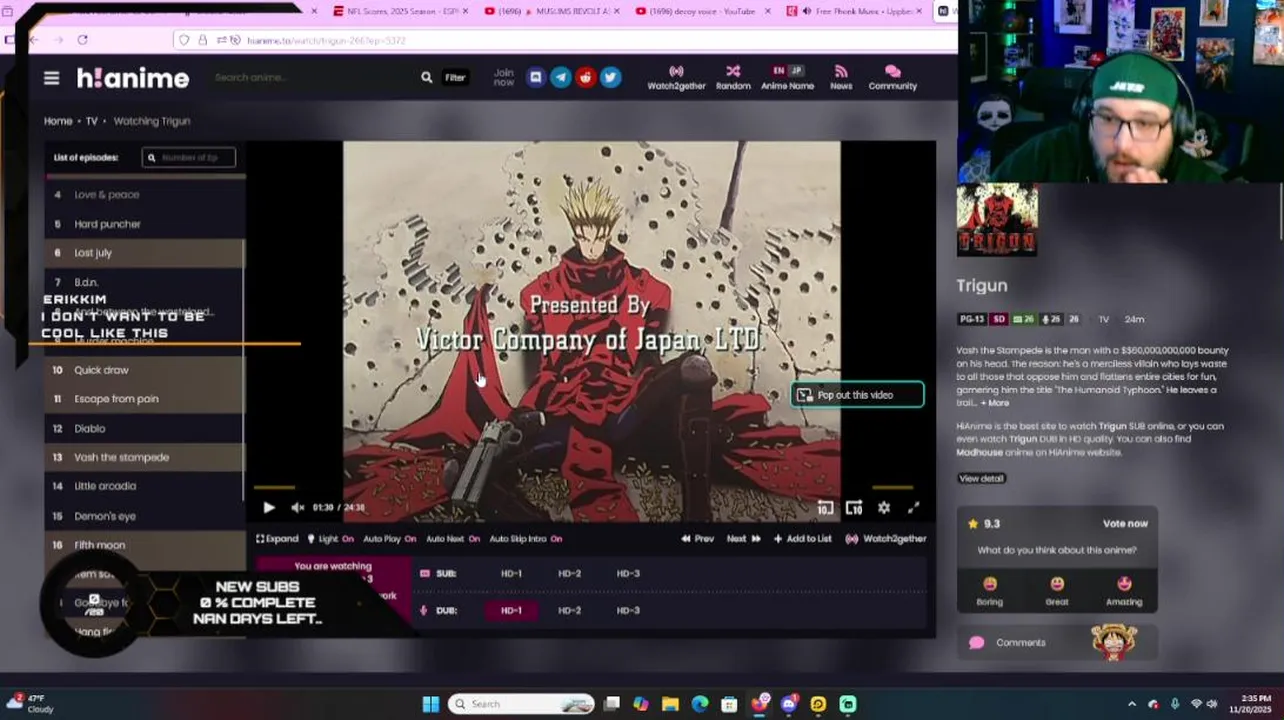Go to the Next episode
The height and width of the screenshot is (720, 1284).
click(x=743, y=539)
